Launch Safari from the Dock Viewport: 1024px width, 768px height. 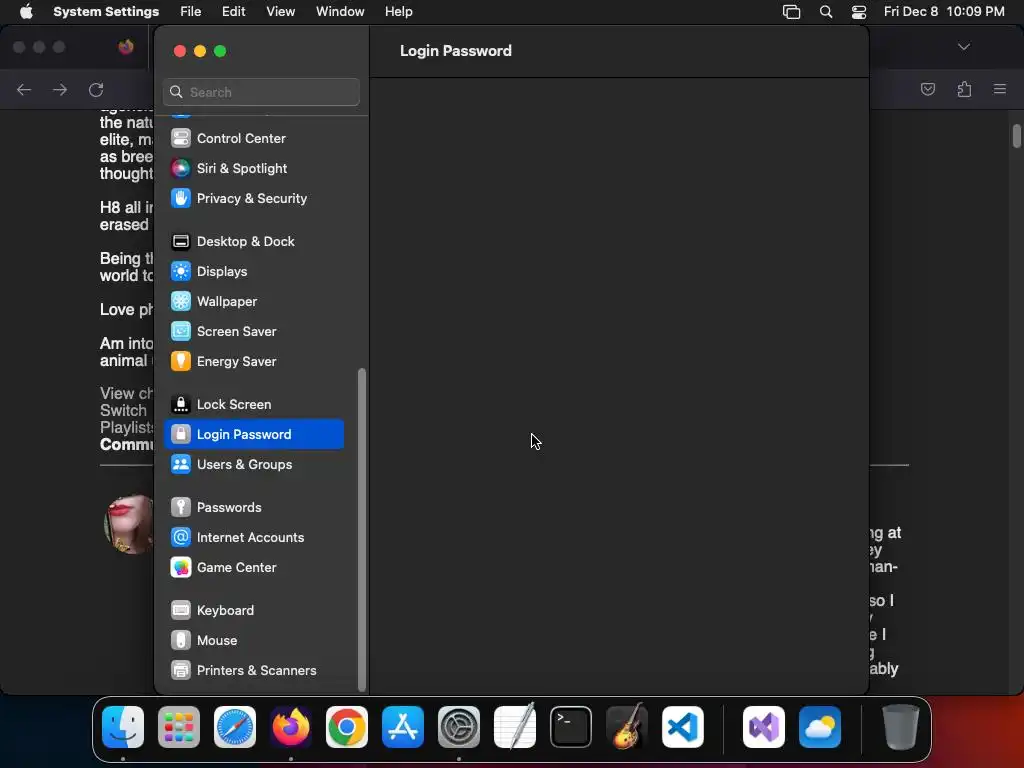[x=235, y=727]
